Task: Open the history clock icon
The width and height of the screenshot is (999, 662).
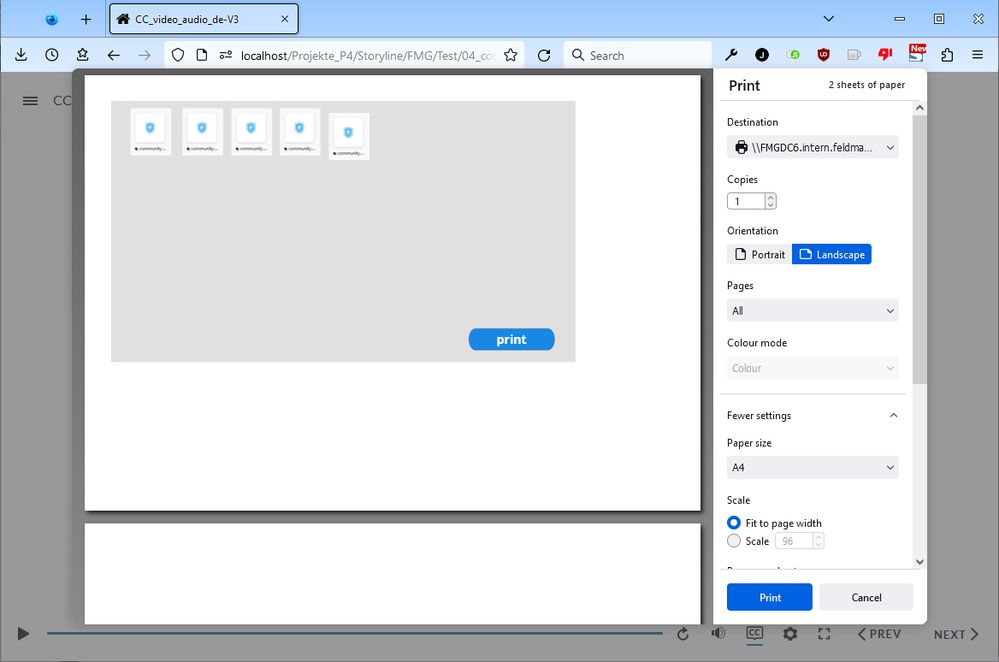Action: pos(52,55)
